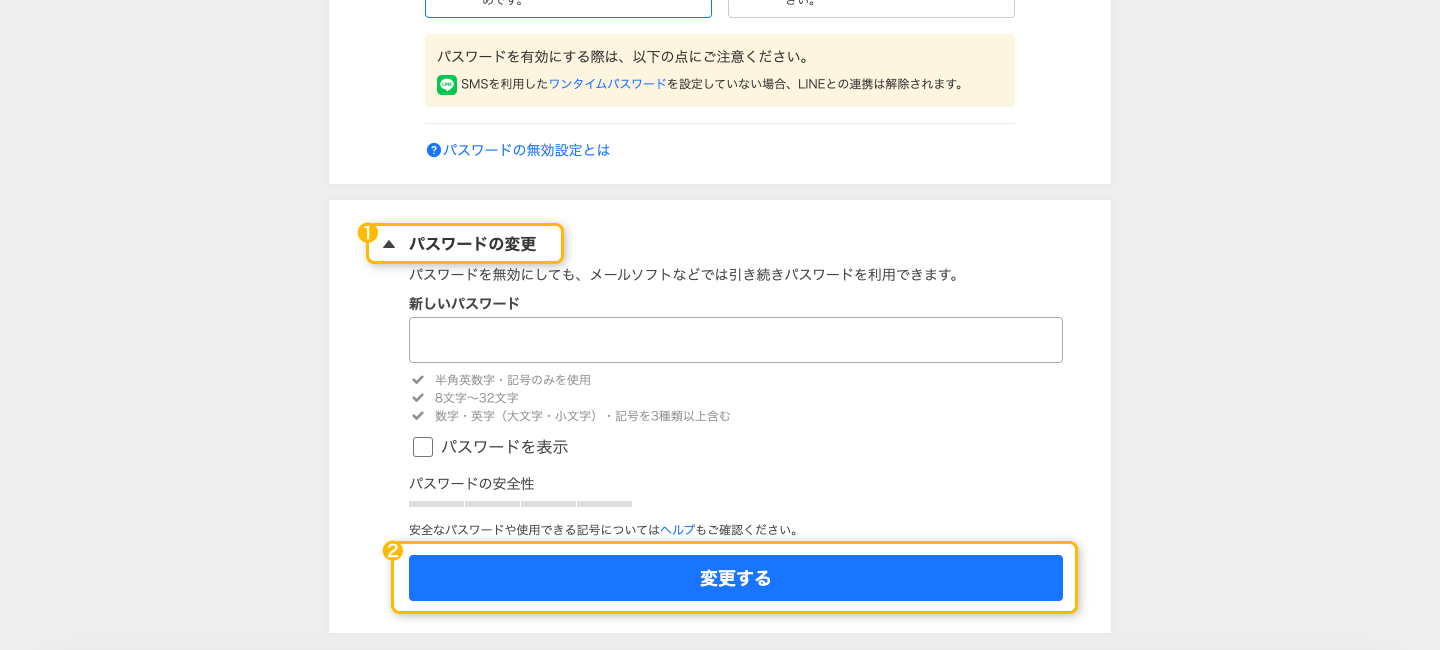Screen dimensions: 1440x650
Task: Open the パスワードの無効設定とは link
Action: click(x=526, y=150)
